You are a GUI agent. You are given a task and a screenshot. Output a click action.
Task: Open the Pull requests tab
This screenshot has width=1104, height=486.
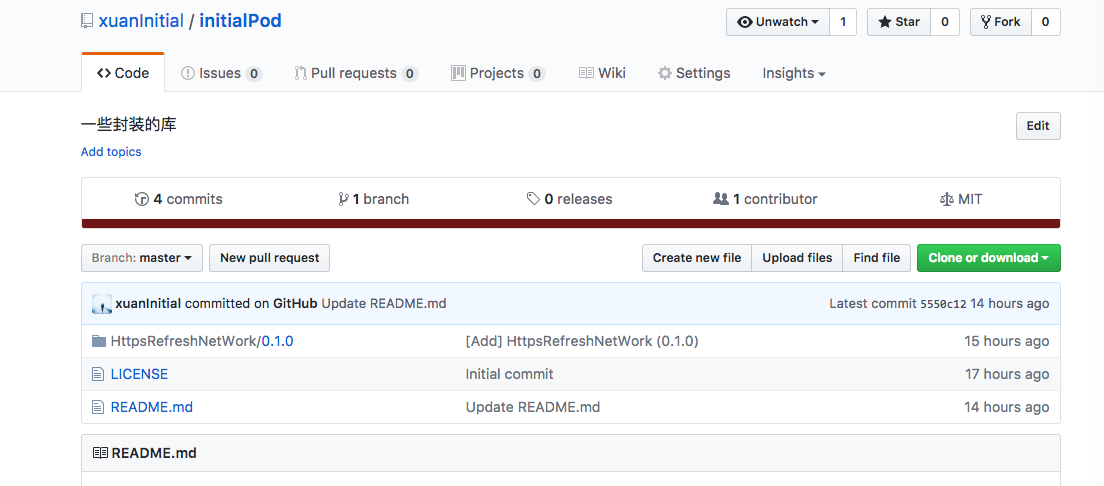pyautogui.click(x=356, y=73)
